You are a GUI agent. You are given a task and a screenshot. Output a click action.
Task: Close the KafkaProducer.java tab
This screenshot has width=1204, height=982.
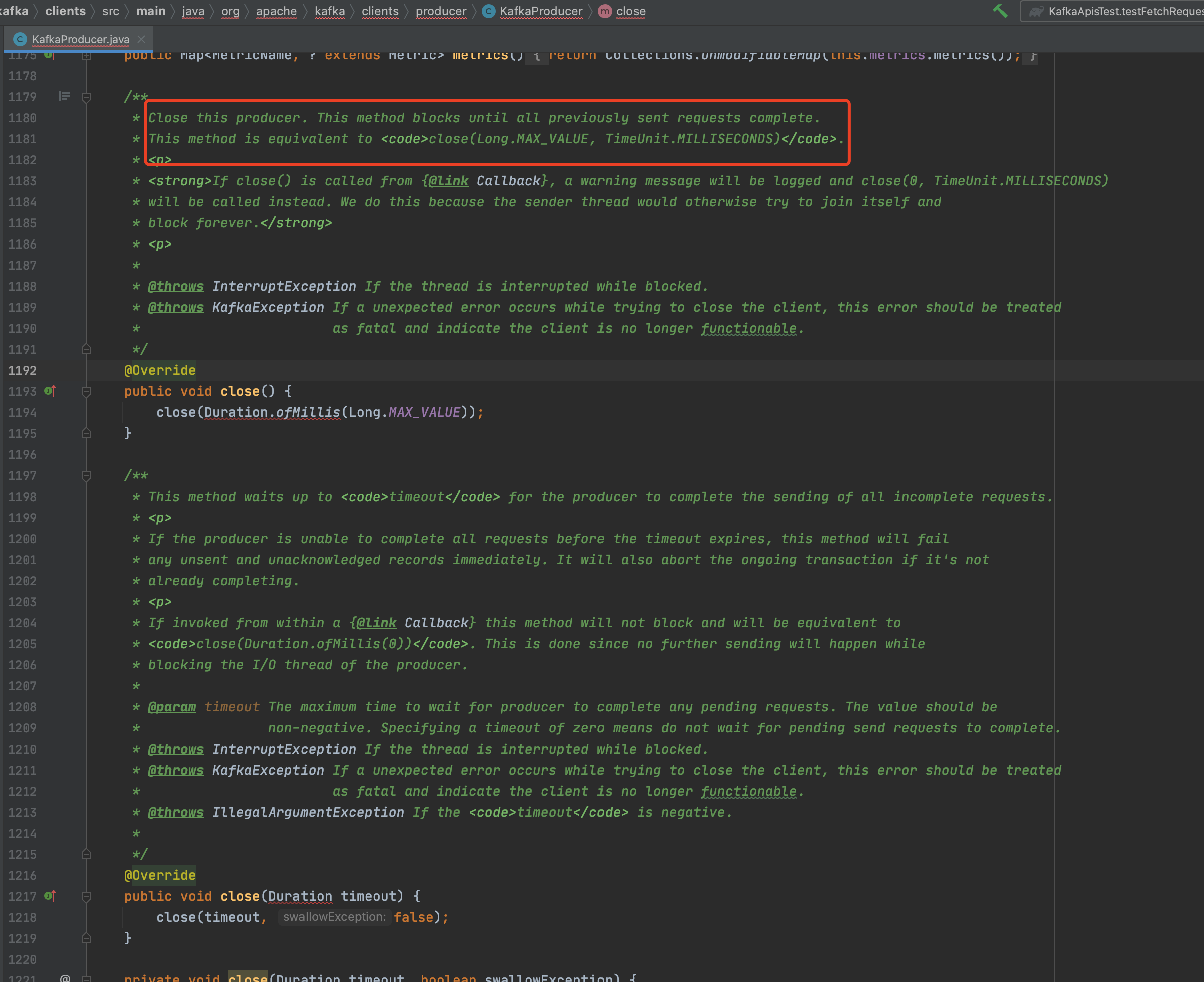[x=141, y=39]
